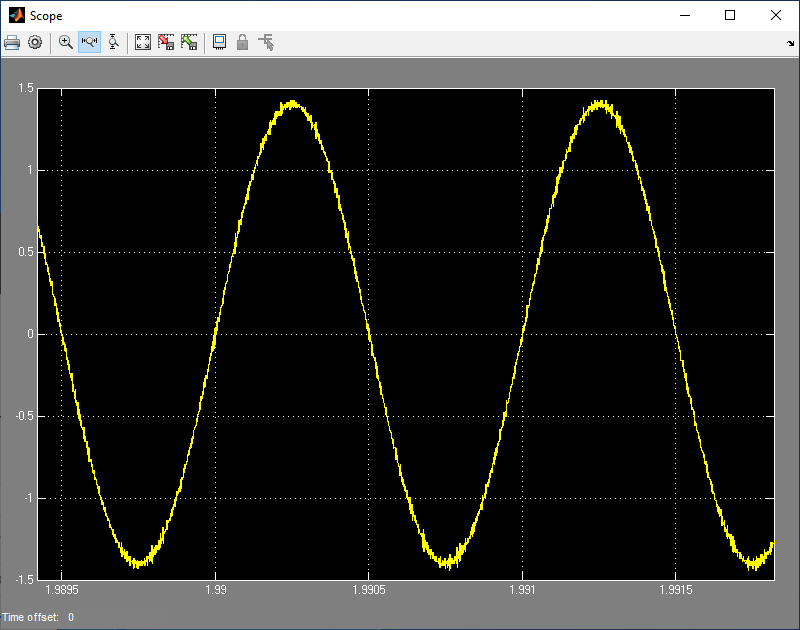Switch on Floating scope mode

click(219, 43)
